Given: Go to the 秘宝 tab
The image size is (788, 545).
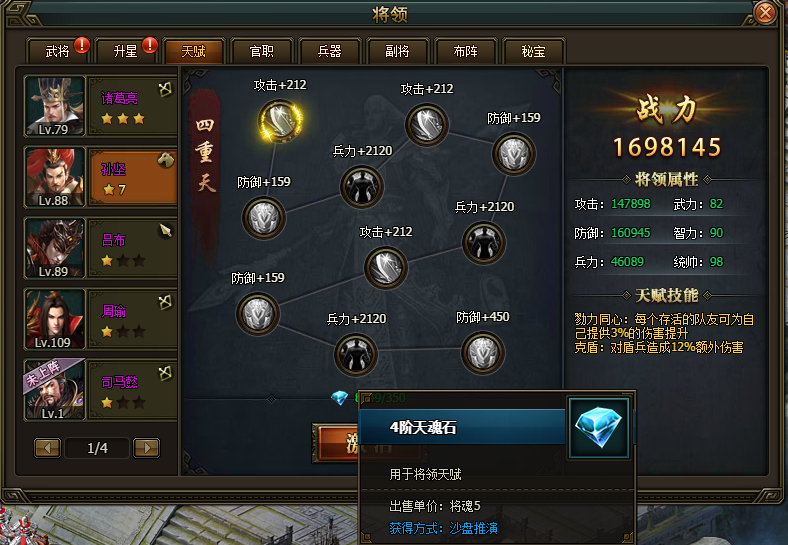Looking at the screenshot, I should pos(533,51).
